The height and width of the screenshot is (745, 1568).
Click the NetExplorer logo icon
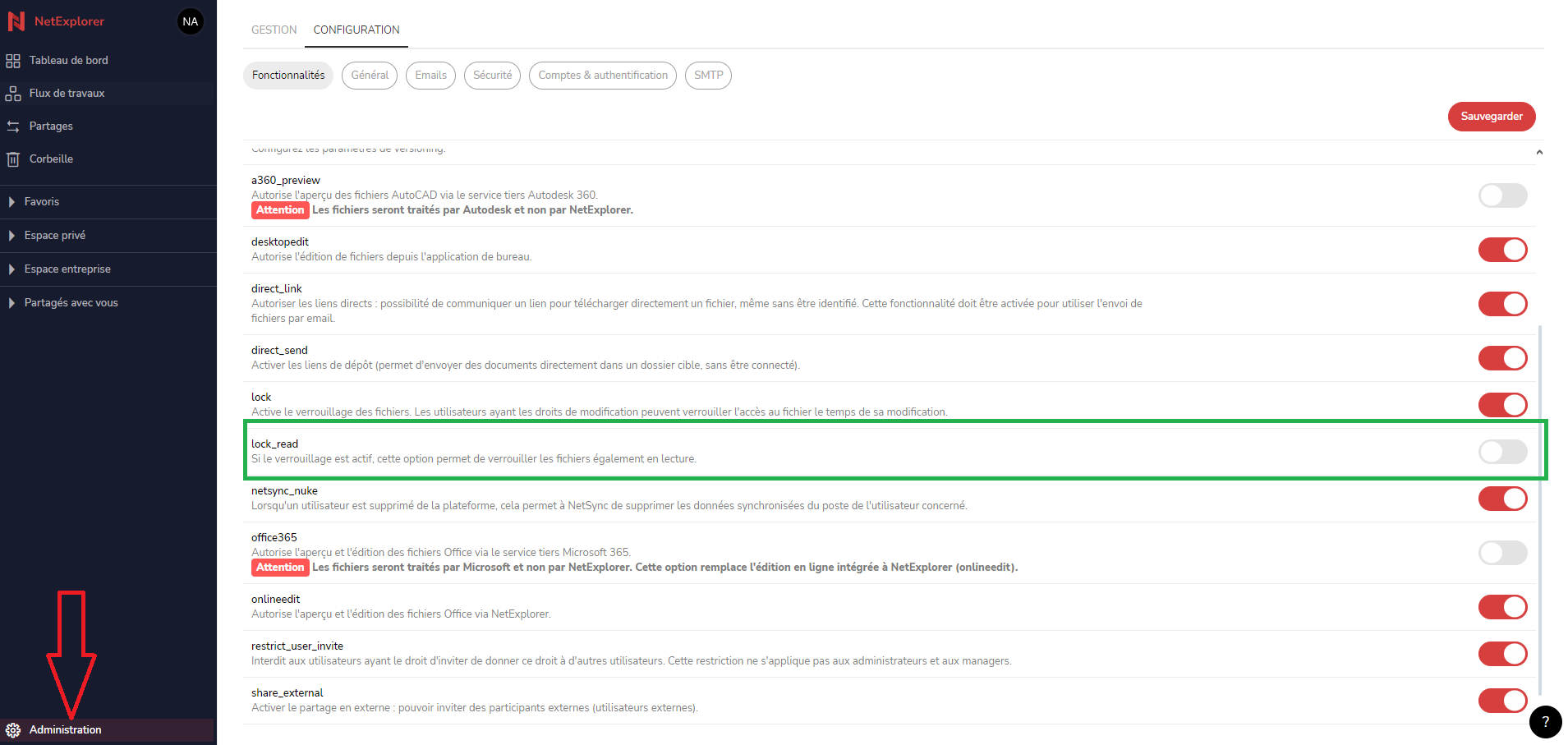pos(16,21)
